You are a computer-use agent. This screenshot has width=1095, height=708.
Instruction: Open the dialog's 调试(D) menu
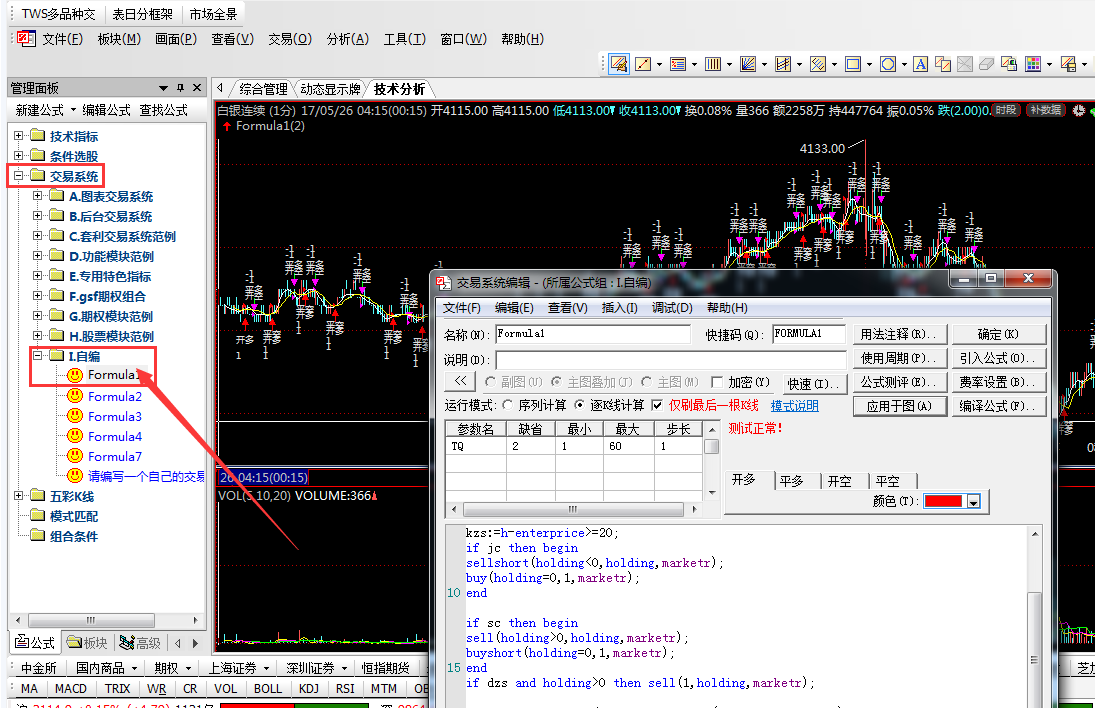point(672,308)
